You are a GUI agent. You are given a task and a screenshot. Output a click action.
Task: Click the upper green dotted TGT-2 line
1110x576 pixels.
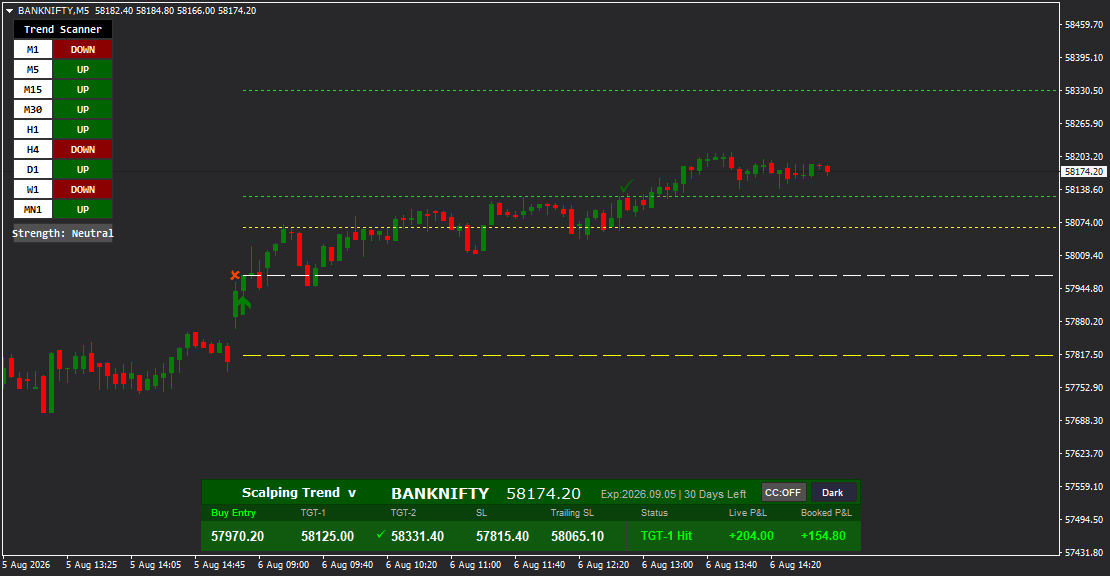coord(649,91)
